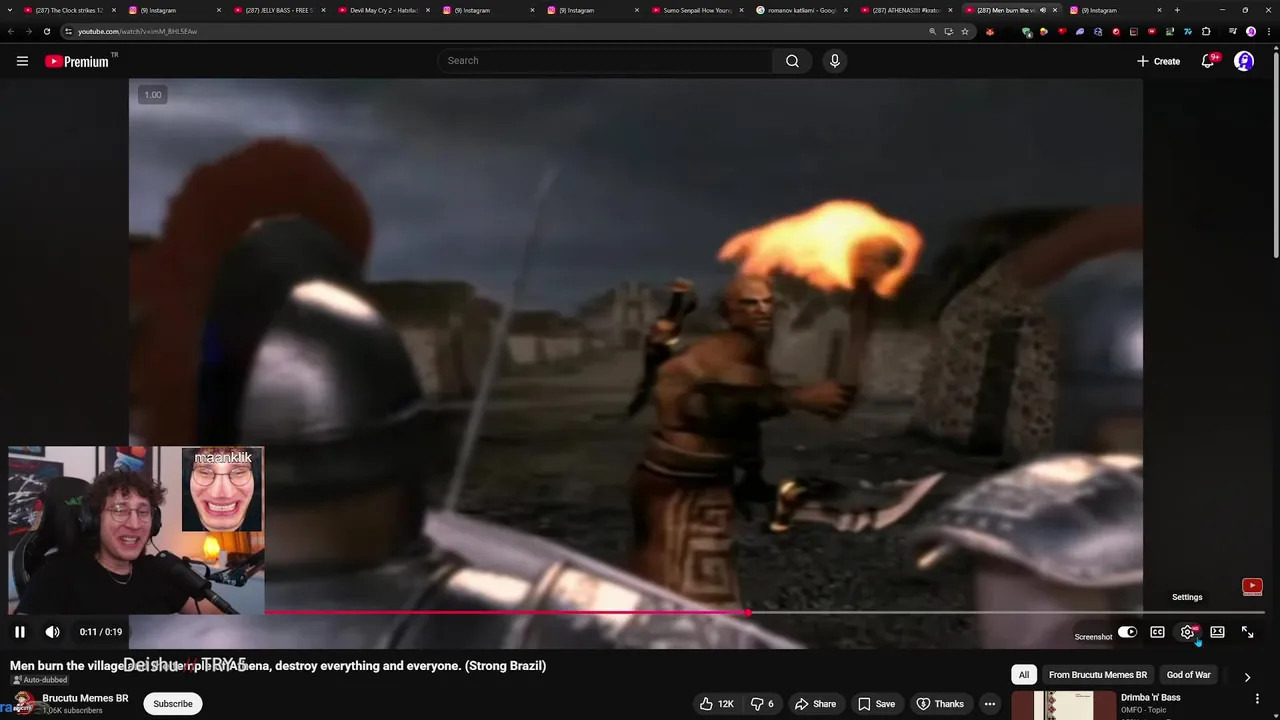Viewport: 1280px width, 720px height.
Task: Select the All filter chip
Action: (1024, 675)
